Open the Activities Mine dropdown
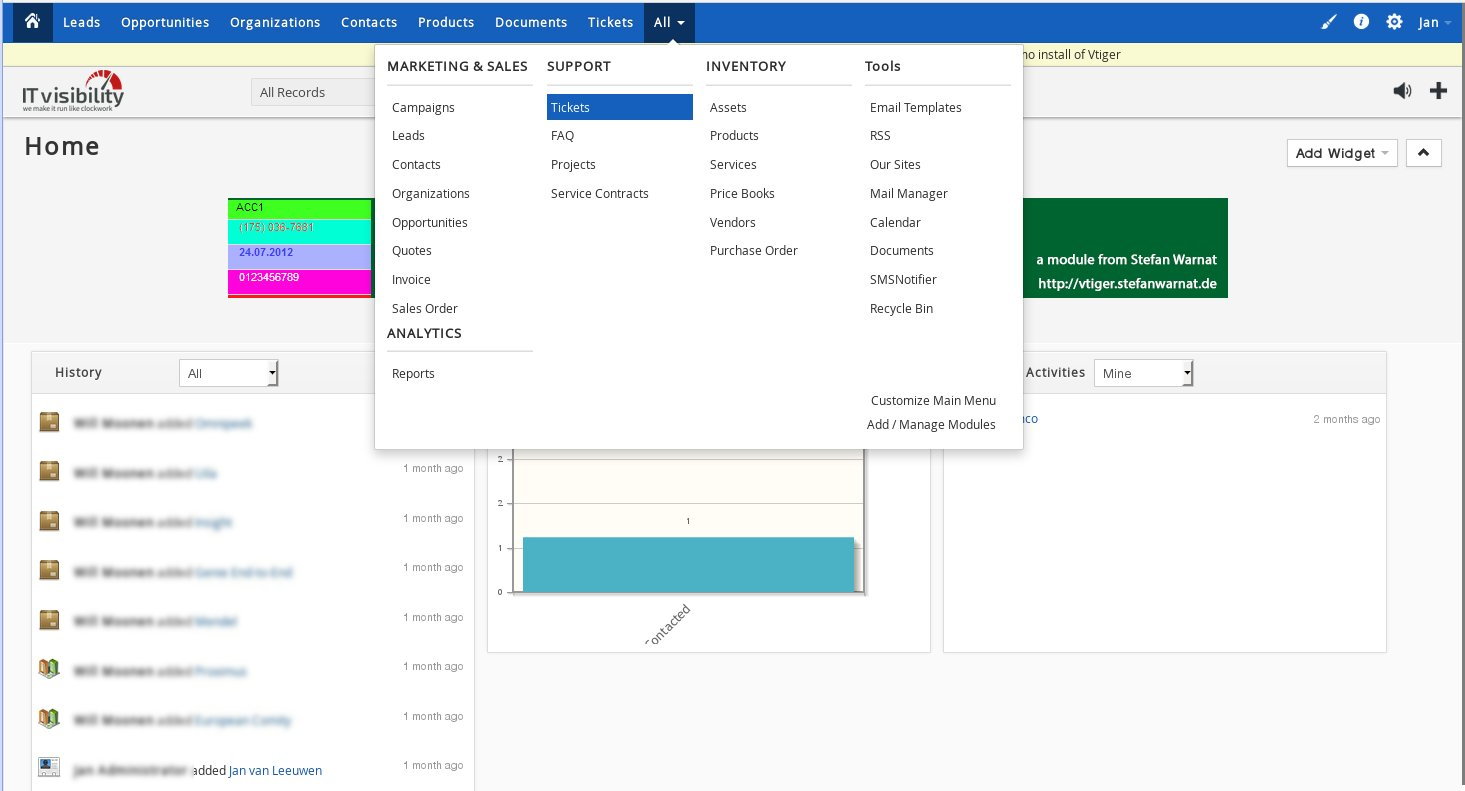The width and height of the screenshot is (1465, 791). point(1143,373)
